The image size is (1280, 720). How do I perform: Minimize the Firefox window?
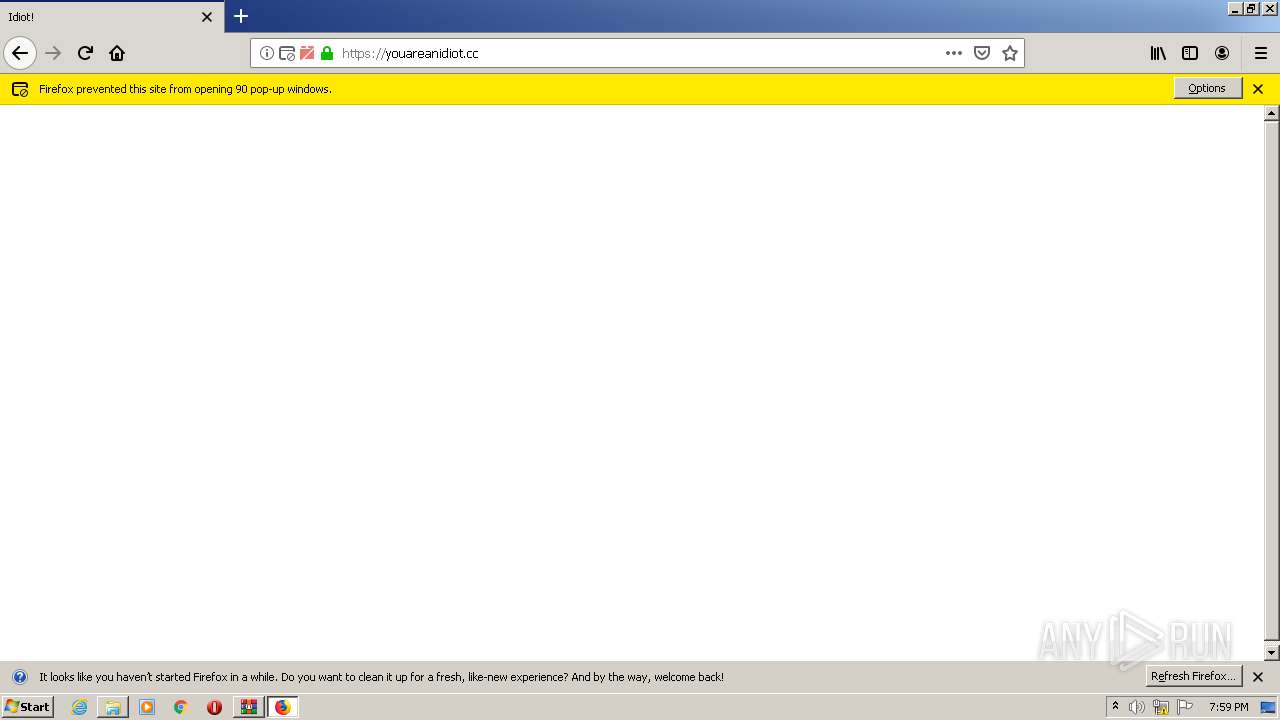[1235, 8]
